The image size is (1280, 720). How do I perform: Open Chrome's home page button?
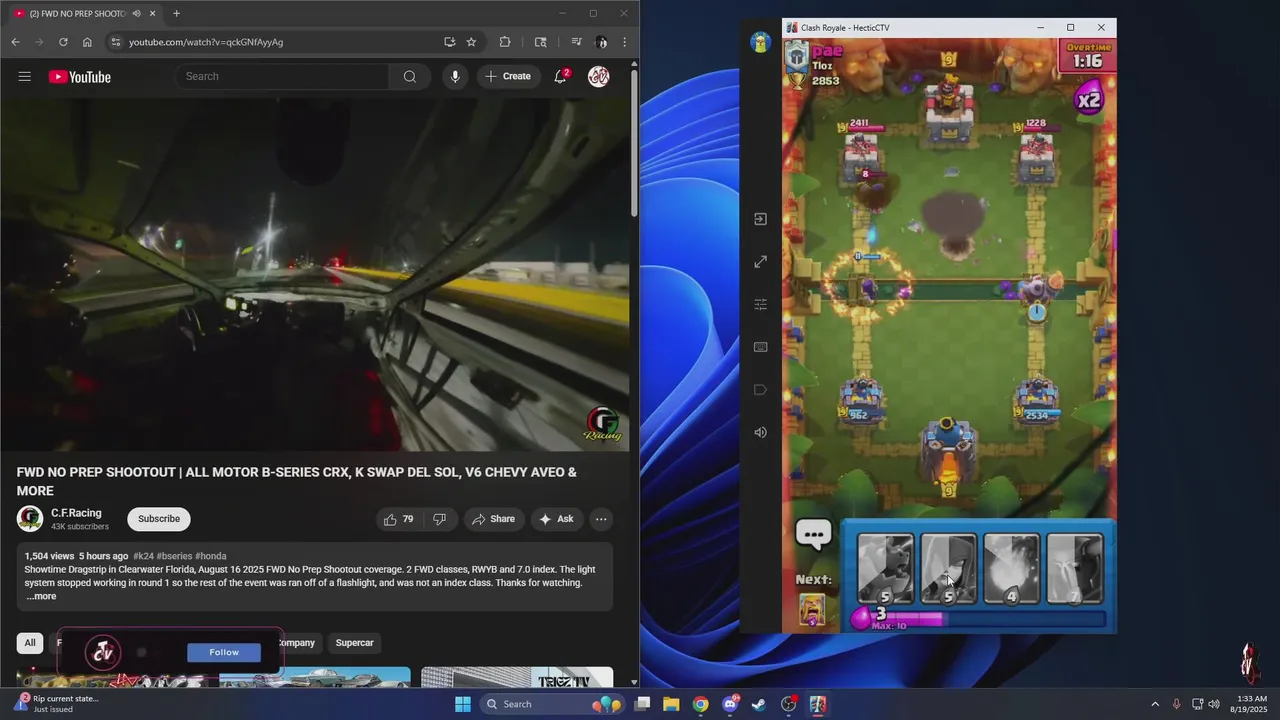click(87, 42)
